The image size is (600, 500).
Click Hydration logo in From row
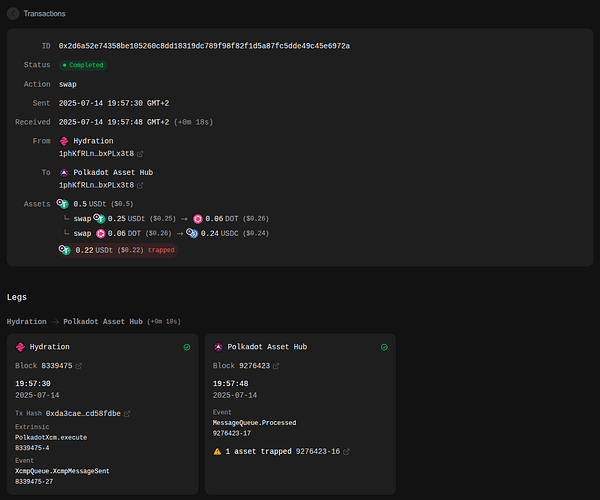pyautogui.click(x=65, y=141)
